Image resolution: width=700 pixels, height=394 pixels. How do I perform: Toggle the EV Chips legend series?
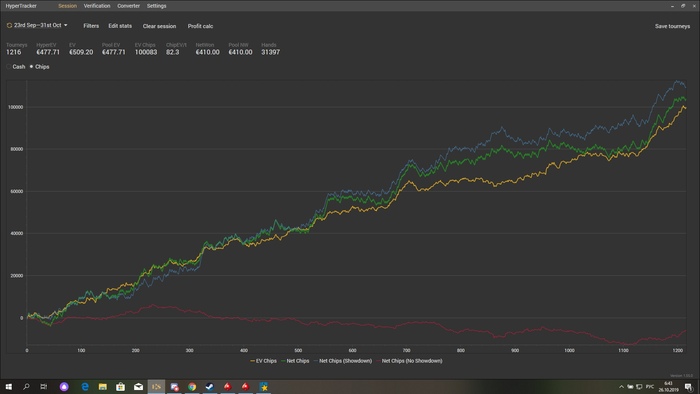click(x=263, y=361)
